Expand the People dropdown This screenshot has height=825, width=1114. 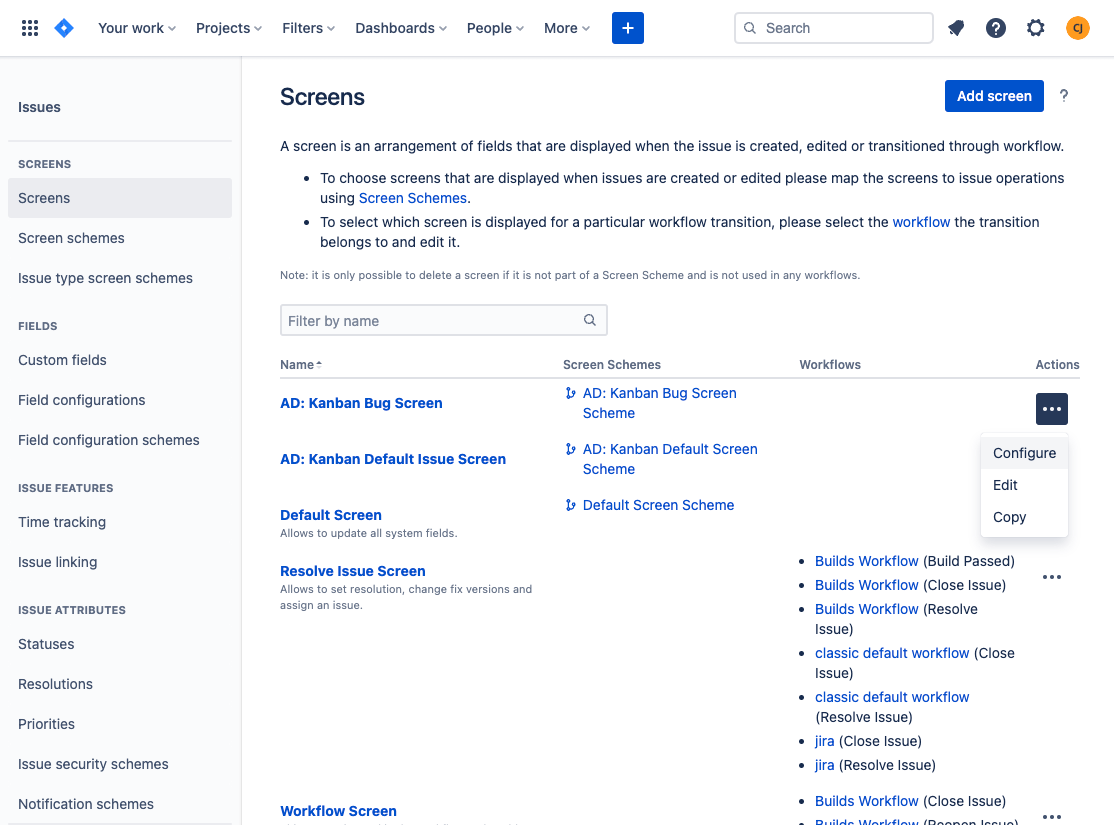pos(495,28)
